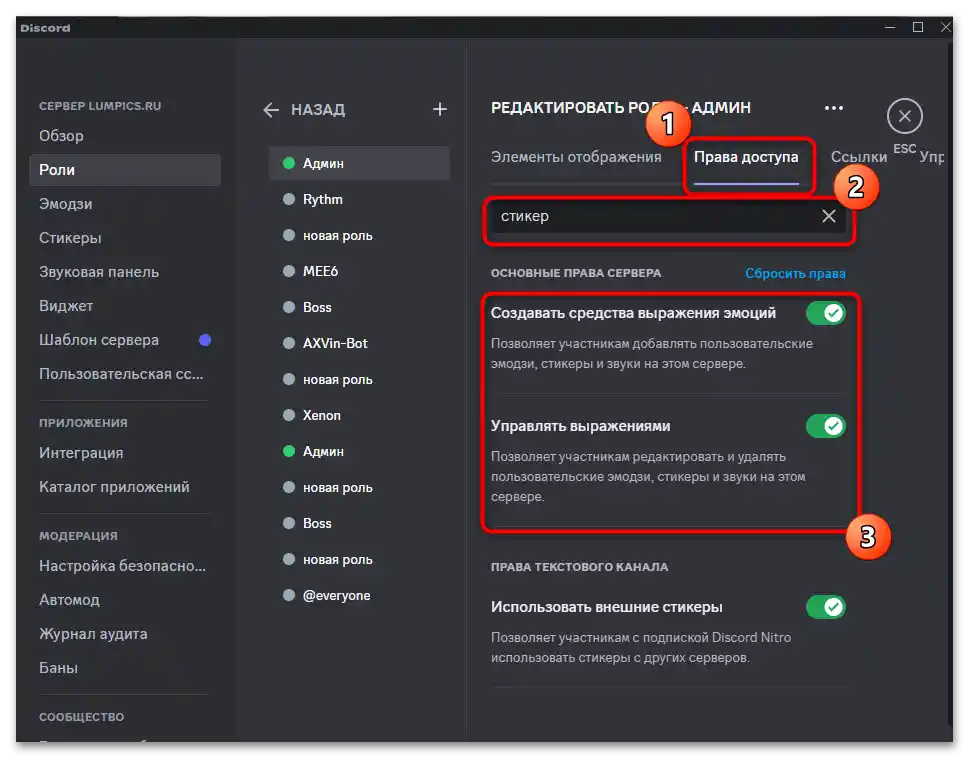This screenshot has height=758, width=969.
Task: Toggle Использовать внешние стикеры permission
Action: coord(826,607)
